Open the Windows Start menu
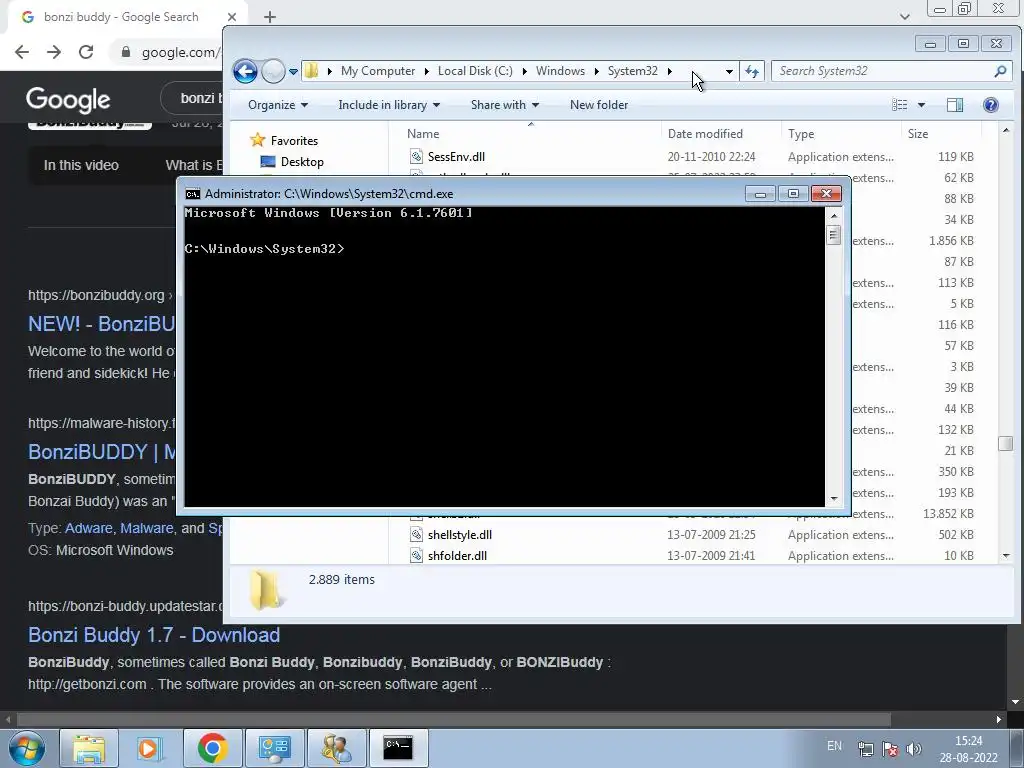This screenshot has height=768, width=1024. coord(26,748)
